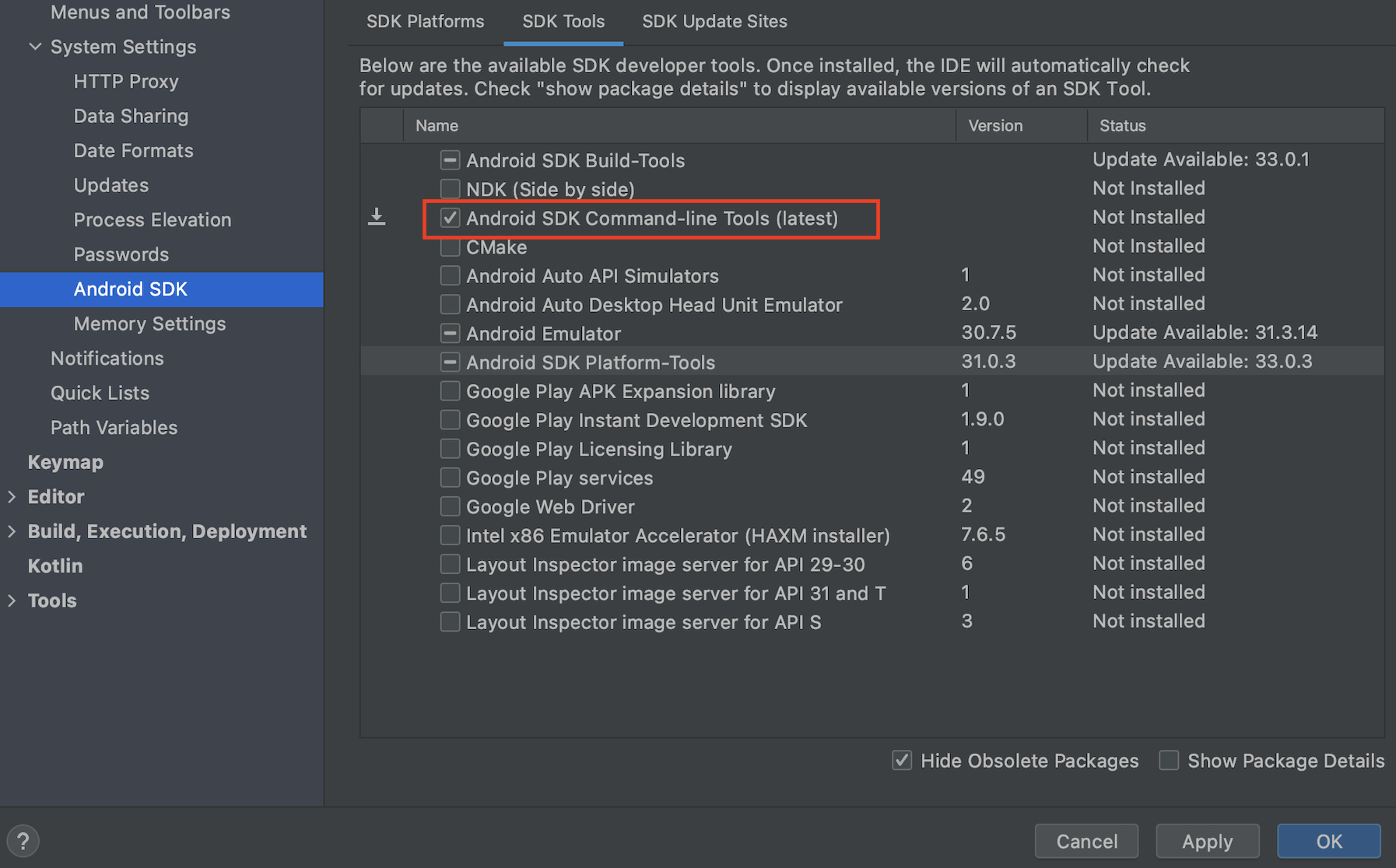Click version 7.6.5 of HAXM installer
This screenshot has width=1396, height=868.
coord(983,534)
